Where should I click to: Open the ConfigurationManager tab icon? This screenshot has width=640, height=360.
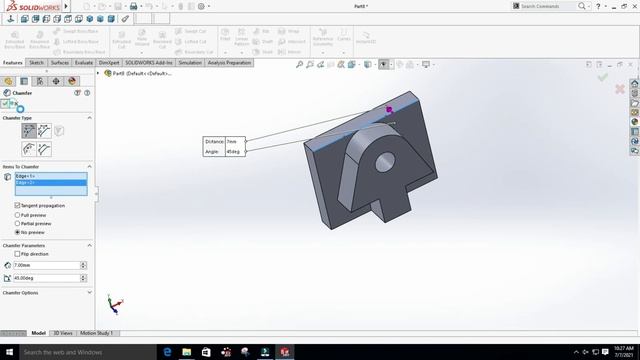point(40,81)
